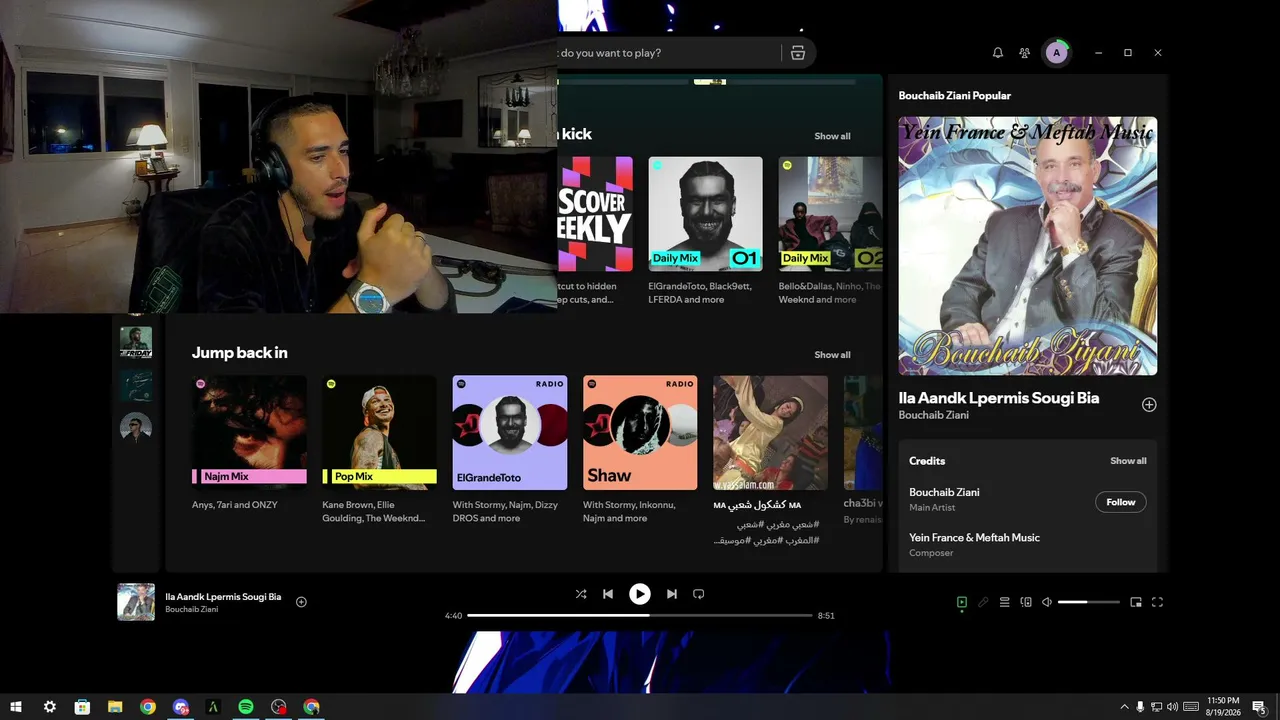This screenshot has height=720, width=1280.
Task: Expand the hidden system tray icons
Action: (x=1124, y=707)
